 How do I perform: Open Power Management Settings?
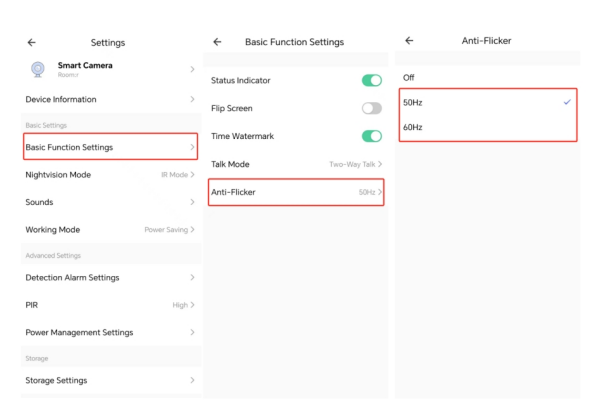pos(109,332)
